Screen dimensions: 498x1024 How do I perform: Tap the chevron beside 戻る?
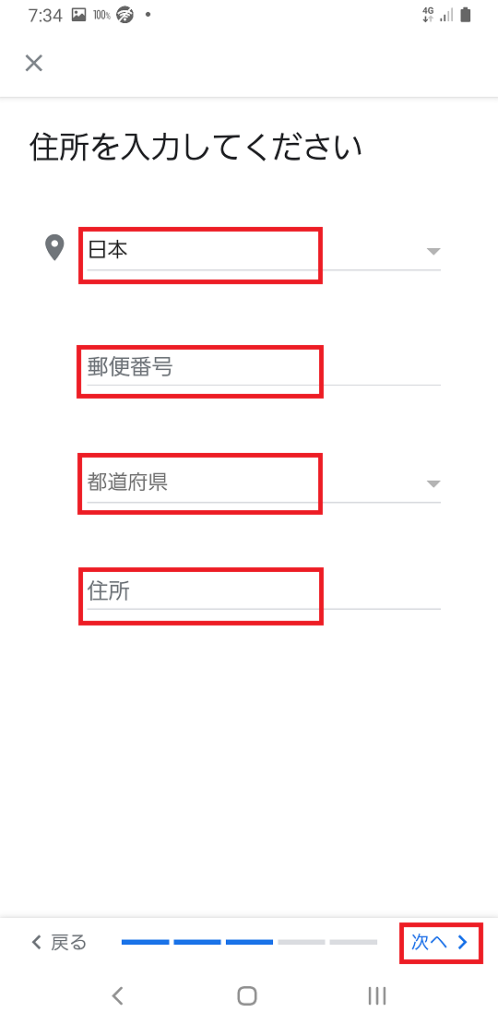37,942
